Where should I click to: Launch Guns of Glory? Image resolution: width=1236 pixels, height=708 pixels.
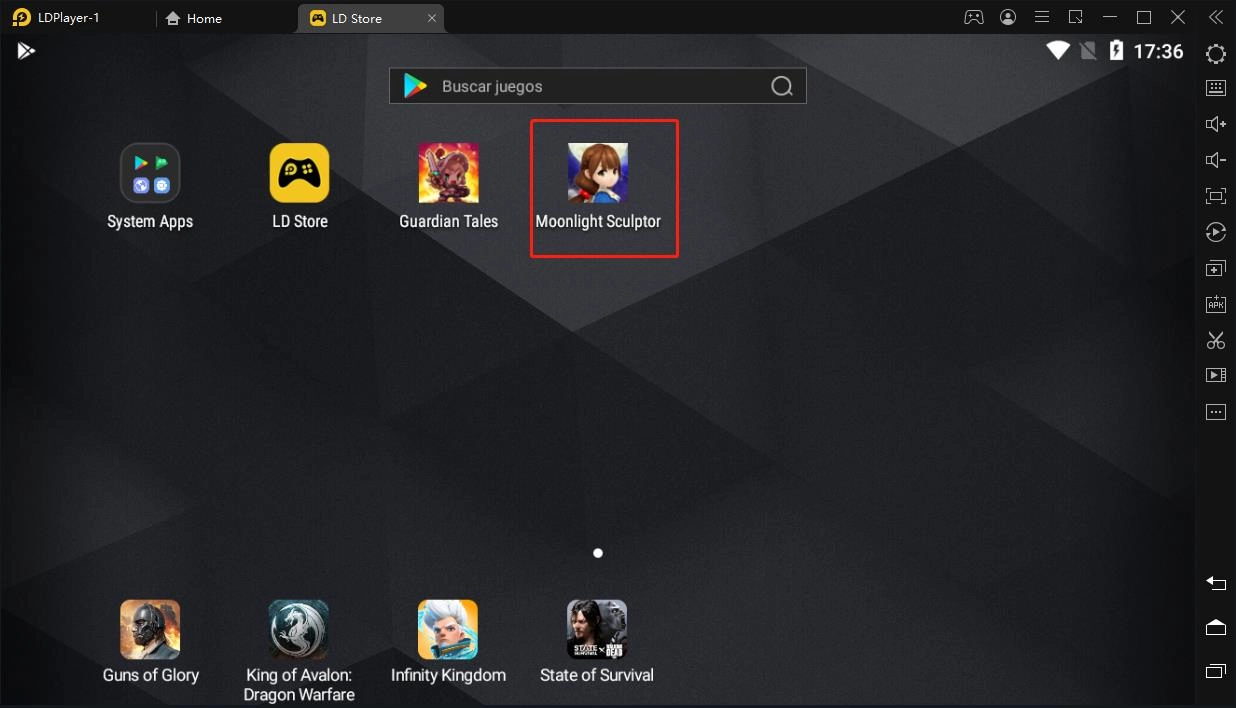(x=150, y=642)
